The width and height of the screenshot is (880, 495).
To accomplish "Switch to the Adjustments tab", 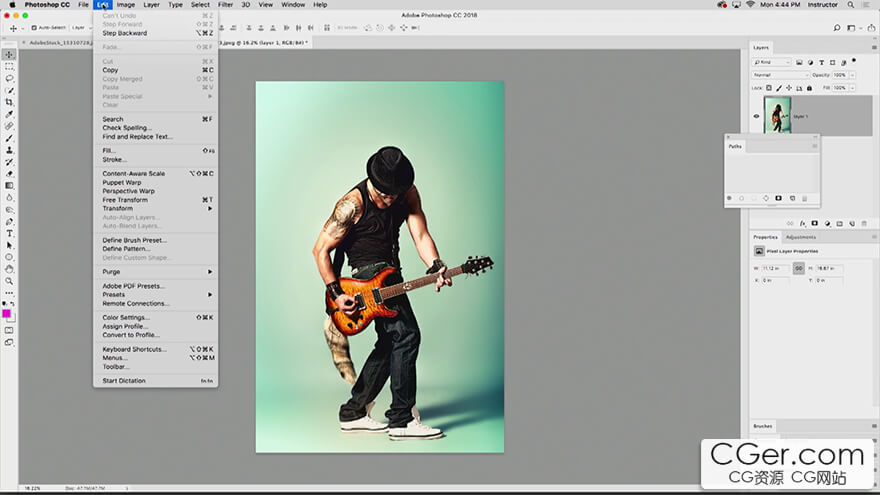I will pyautogui.click(x=801, y=237).
